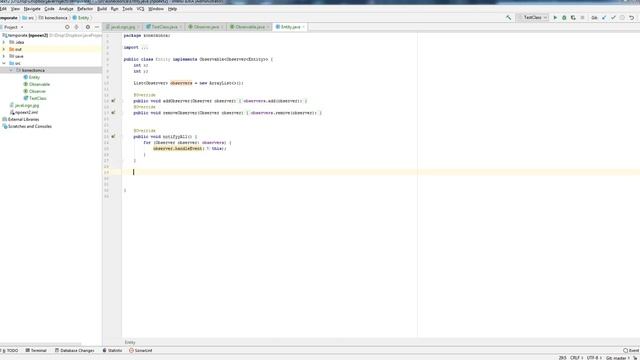Open the Terminal tool window
Screen dimensions: 640x360
point(36,350)
